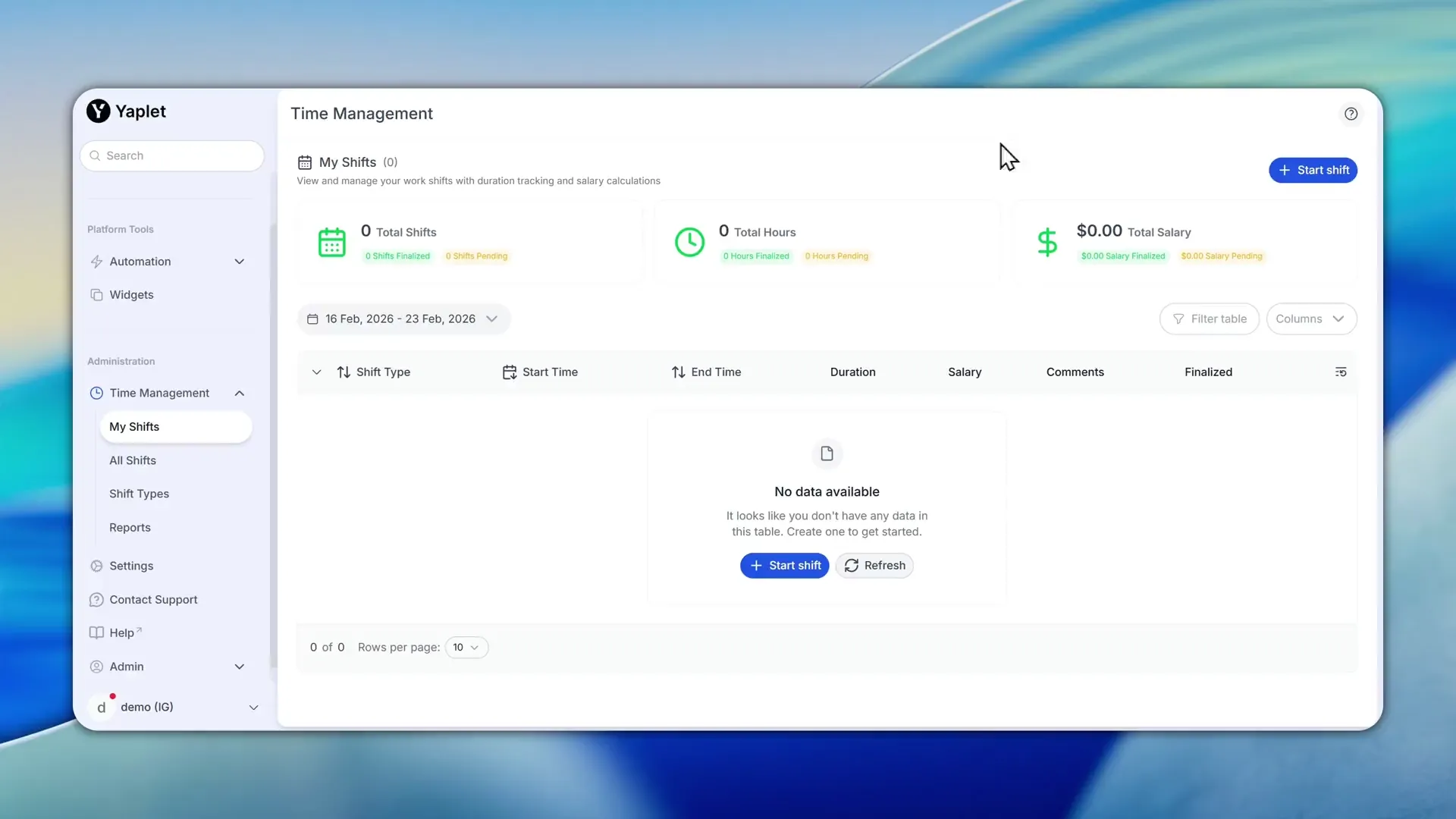Click the green dollar Total Salary icon
This screenshot has height=819, width=1456.
click(1047, 243)
